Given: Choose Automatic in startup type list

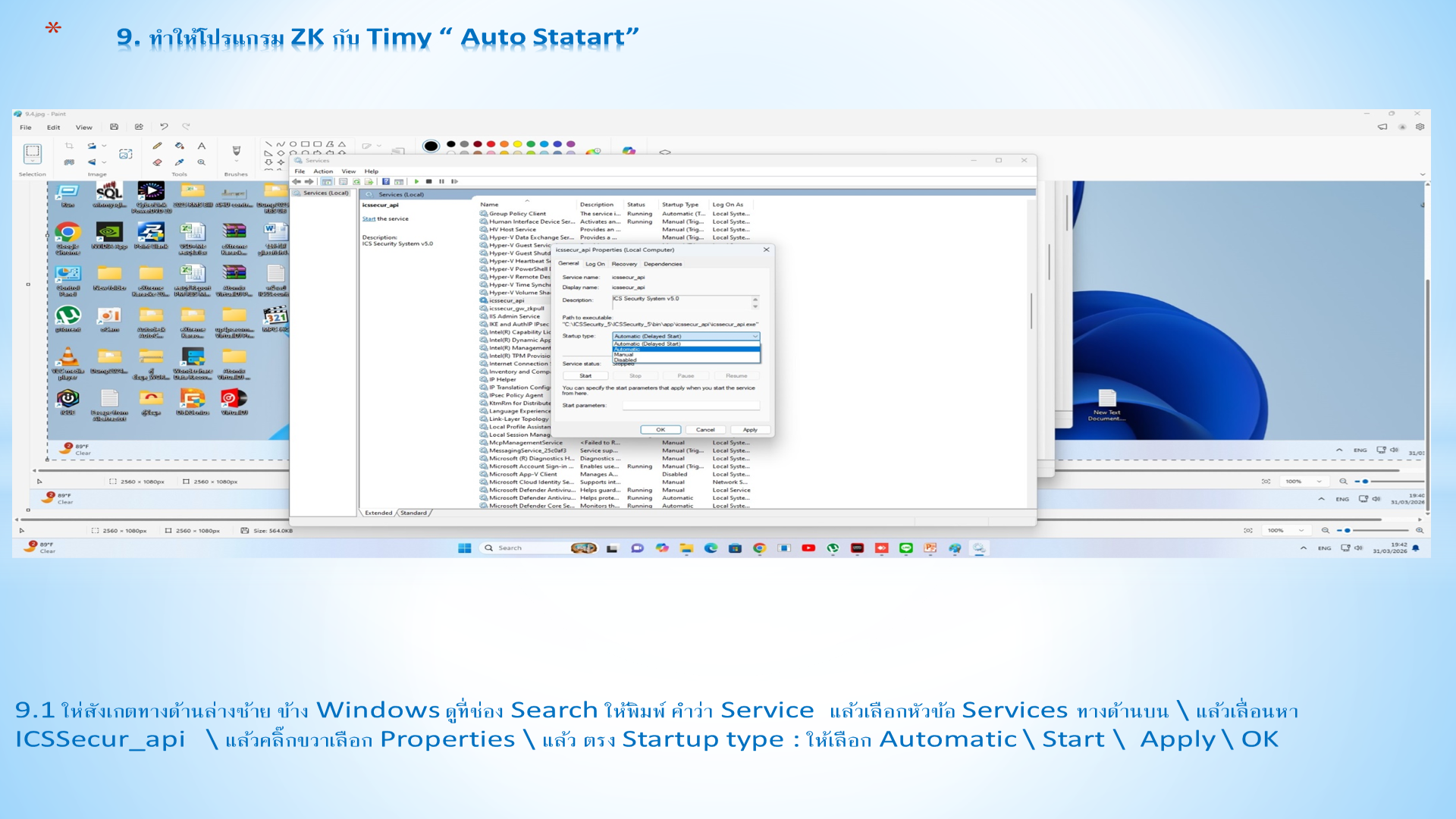Looking at the screenshot, I should point(686,349).
